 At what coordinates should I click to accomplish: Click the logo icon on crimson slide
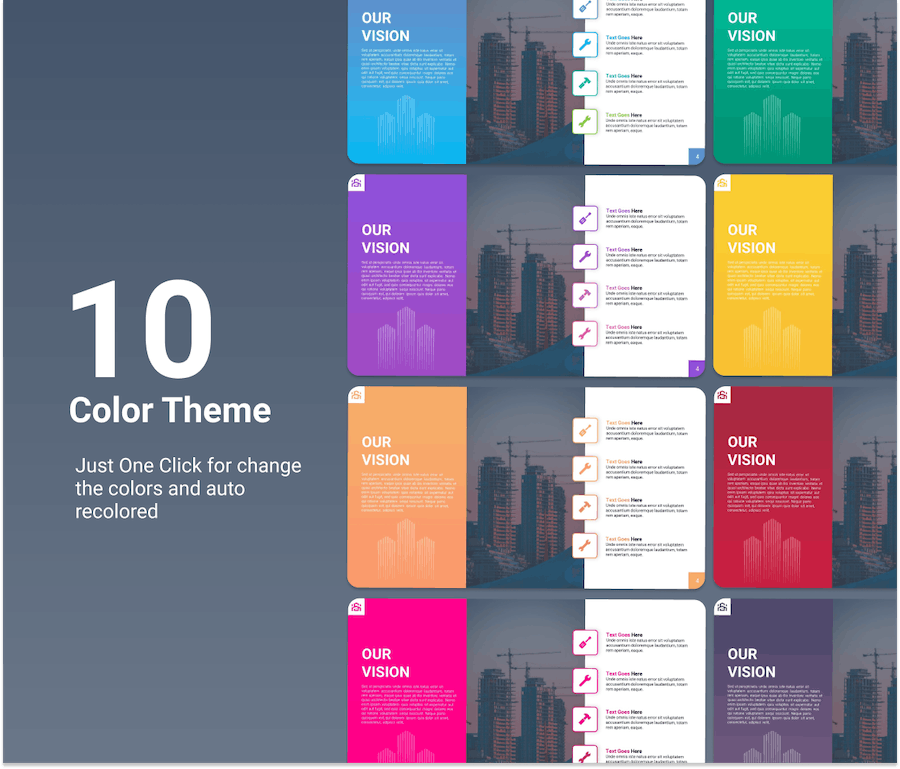click(723, 396)
